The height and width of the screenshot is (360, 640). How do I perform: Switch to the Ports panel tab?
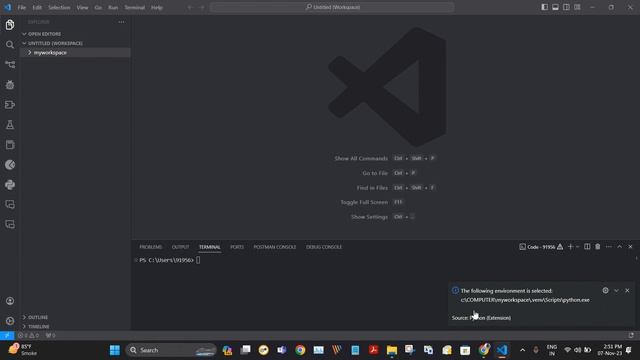coord(237,247)
